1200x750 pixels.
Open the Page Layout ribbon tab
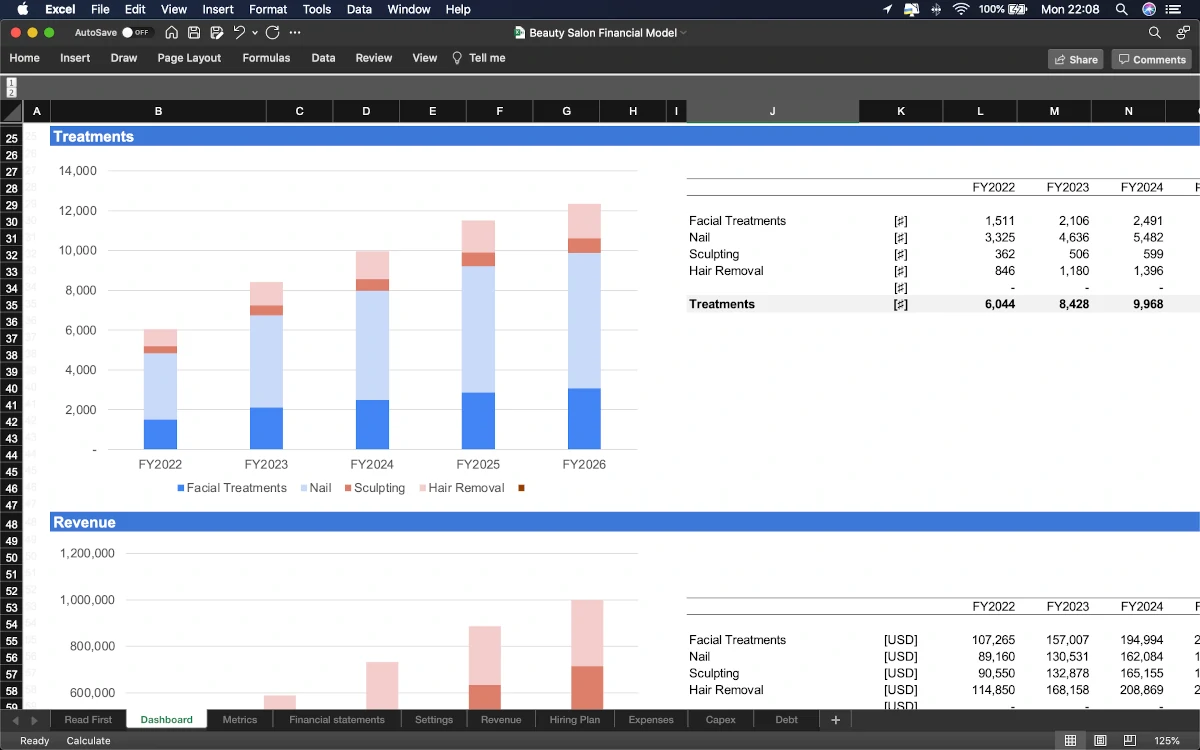pyautogui.click(x=189, y=58)
